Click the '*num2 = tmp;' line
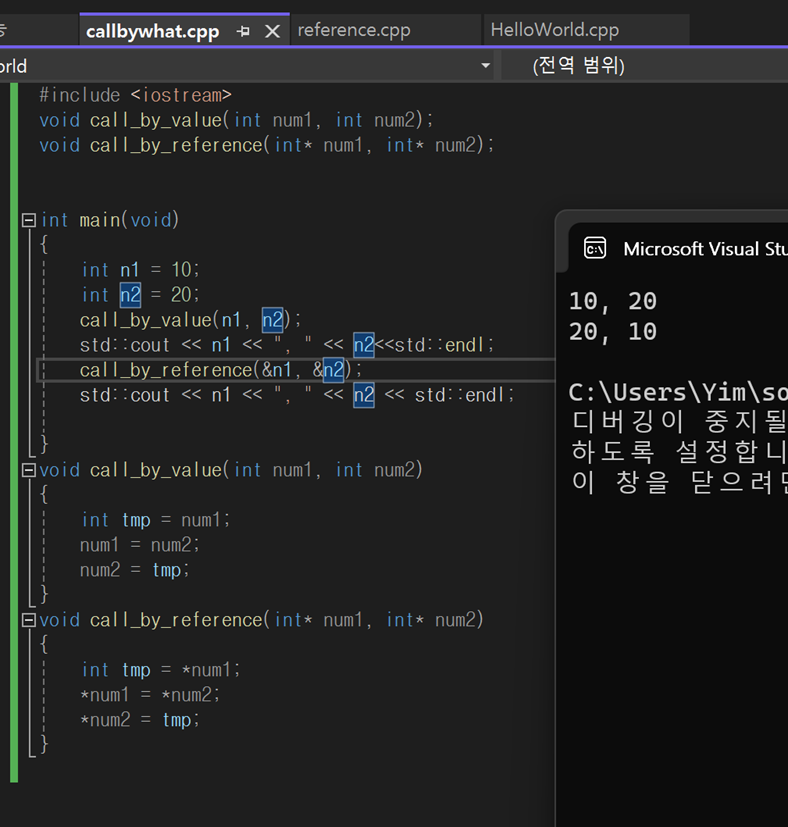788x827 pixels. tap(140, 720)
